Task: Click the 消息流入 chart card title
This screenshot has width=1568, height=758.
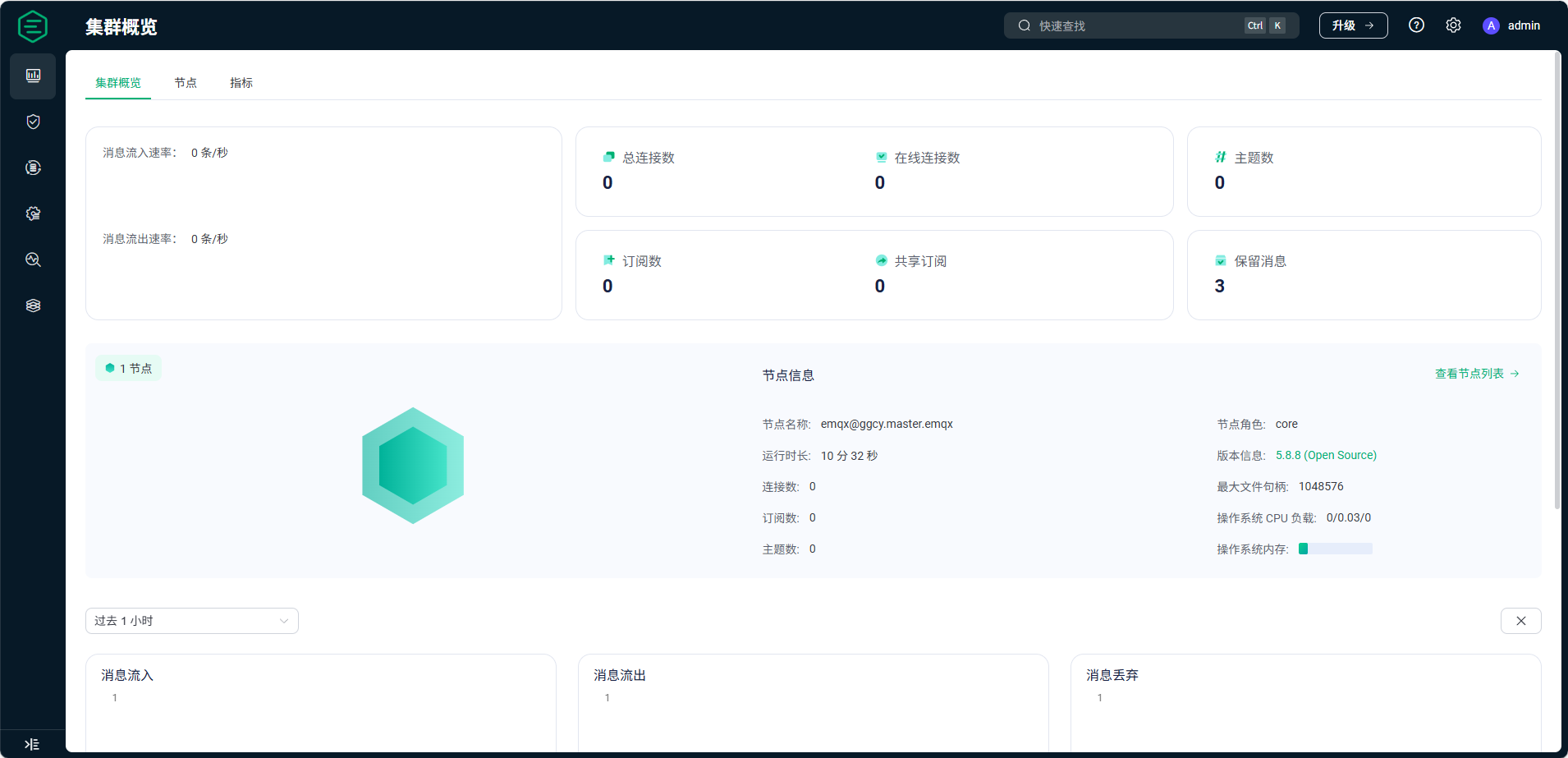Action: point(127,675)
